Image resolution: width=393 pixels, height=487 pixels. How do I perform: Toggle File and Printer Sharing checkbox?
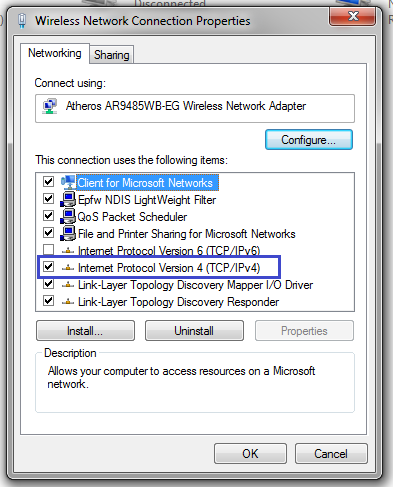click(x=48, y=233)
